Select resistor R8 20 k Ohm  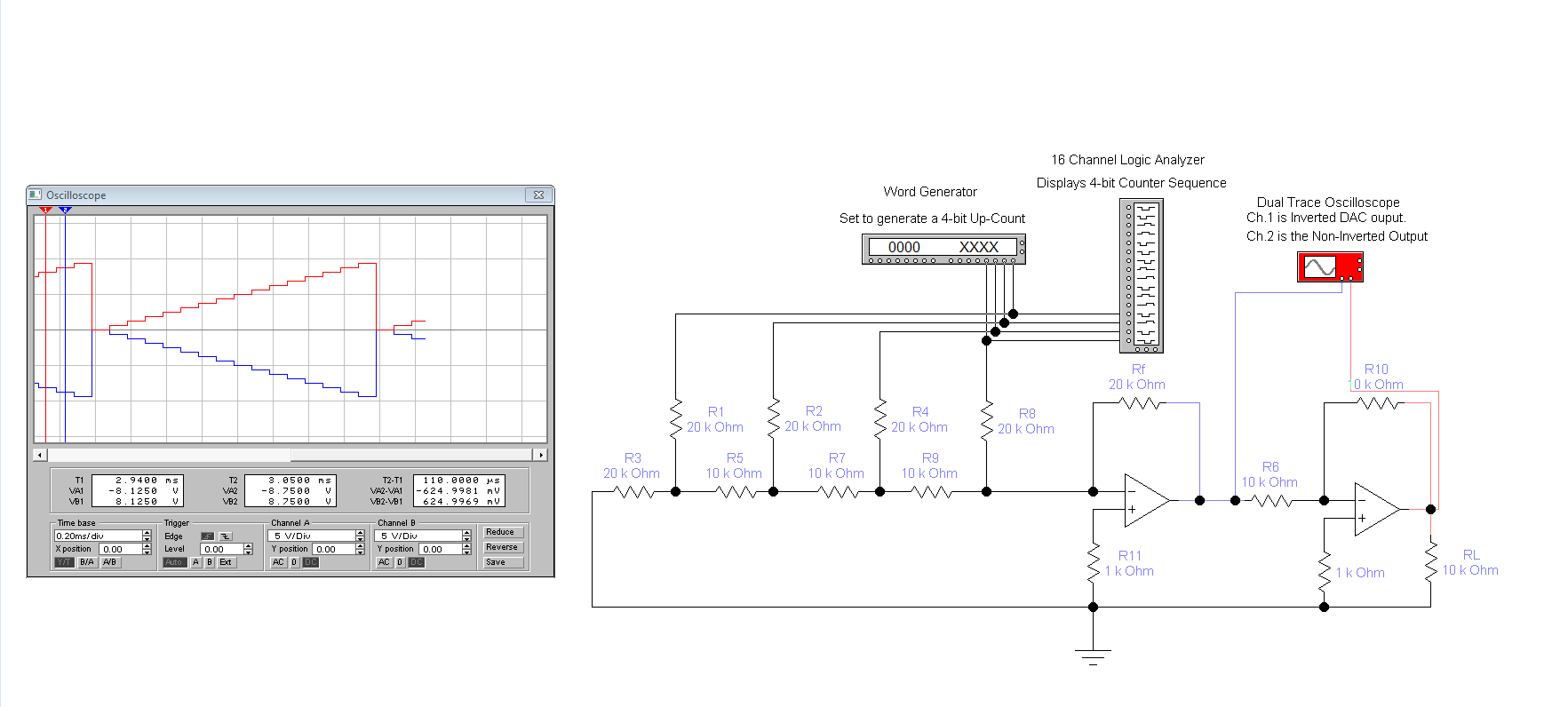(x=987, y=418)
